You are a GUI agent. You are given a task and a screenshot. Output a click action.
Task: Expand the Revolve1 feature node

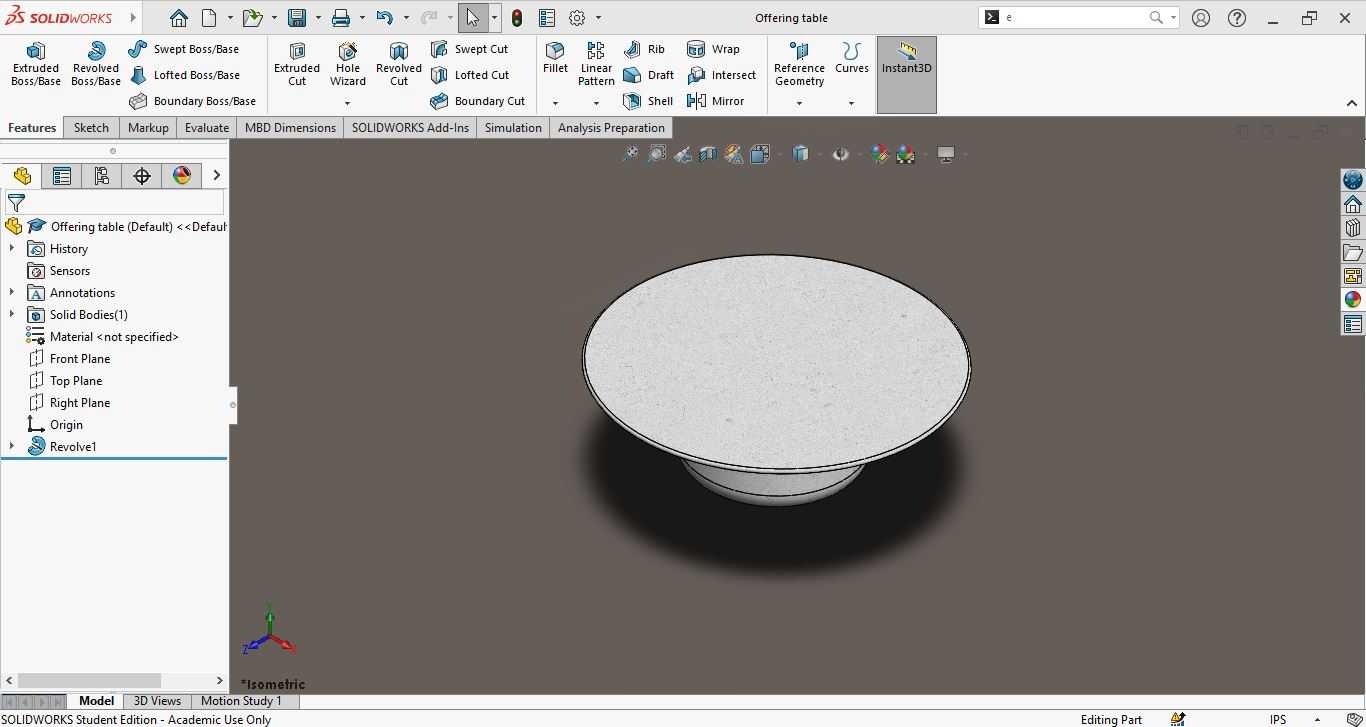[x=12, y=447]
